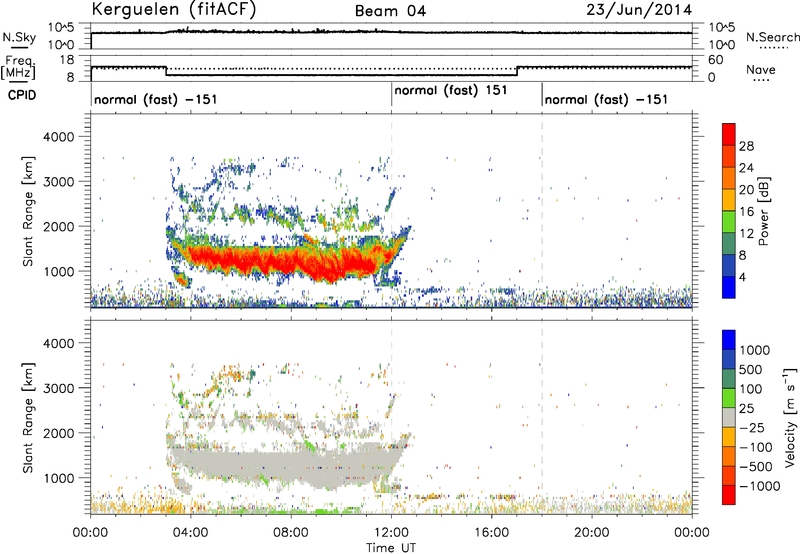This screenshot has height=554, width=800.
Task: Click the '20:00' time axis tick label
Action: pyautogui.click(x=592, y=533)
